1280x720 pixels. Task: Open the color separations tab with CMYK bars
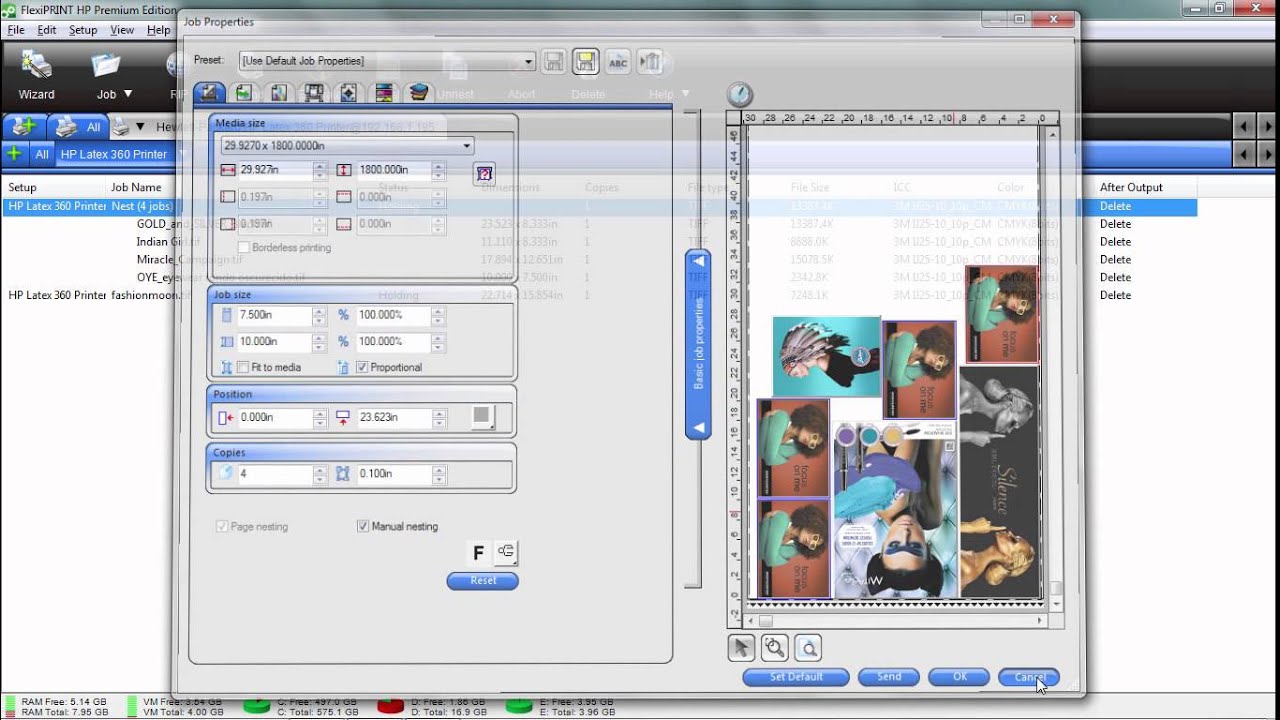pyautogui.click(x=383, y=93)
